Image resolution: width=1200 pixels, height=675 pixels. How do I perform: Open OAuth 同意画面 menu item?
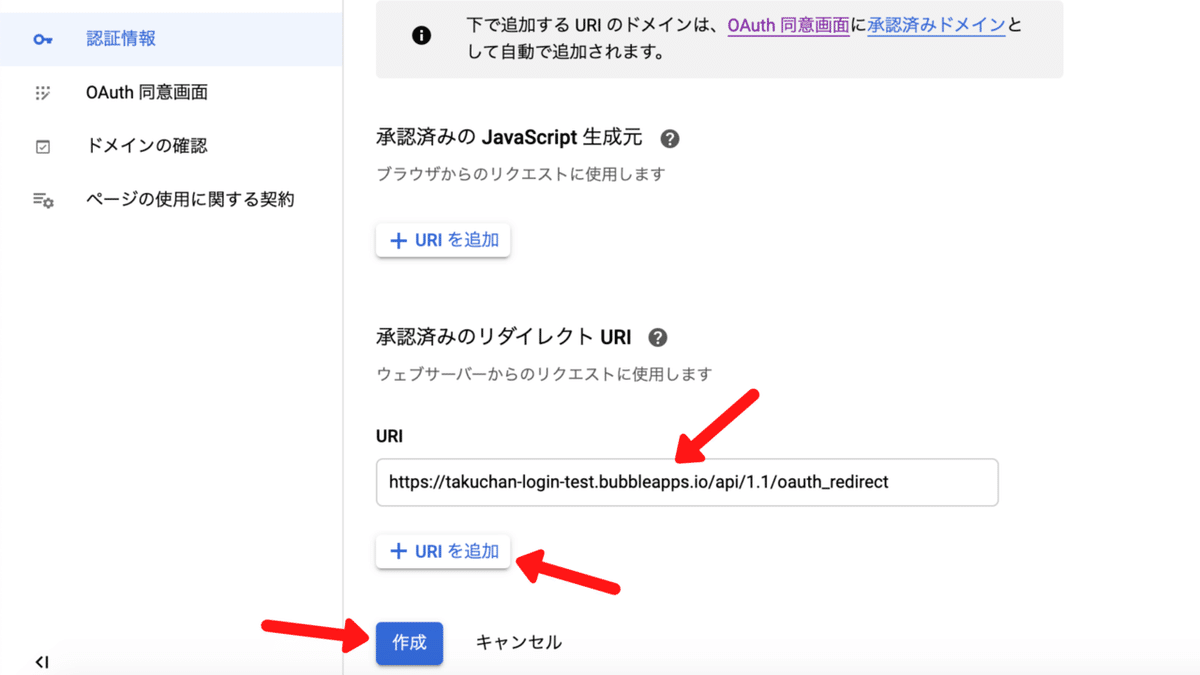pos(147,93)
